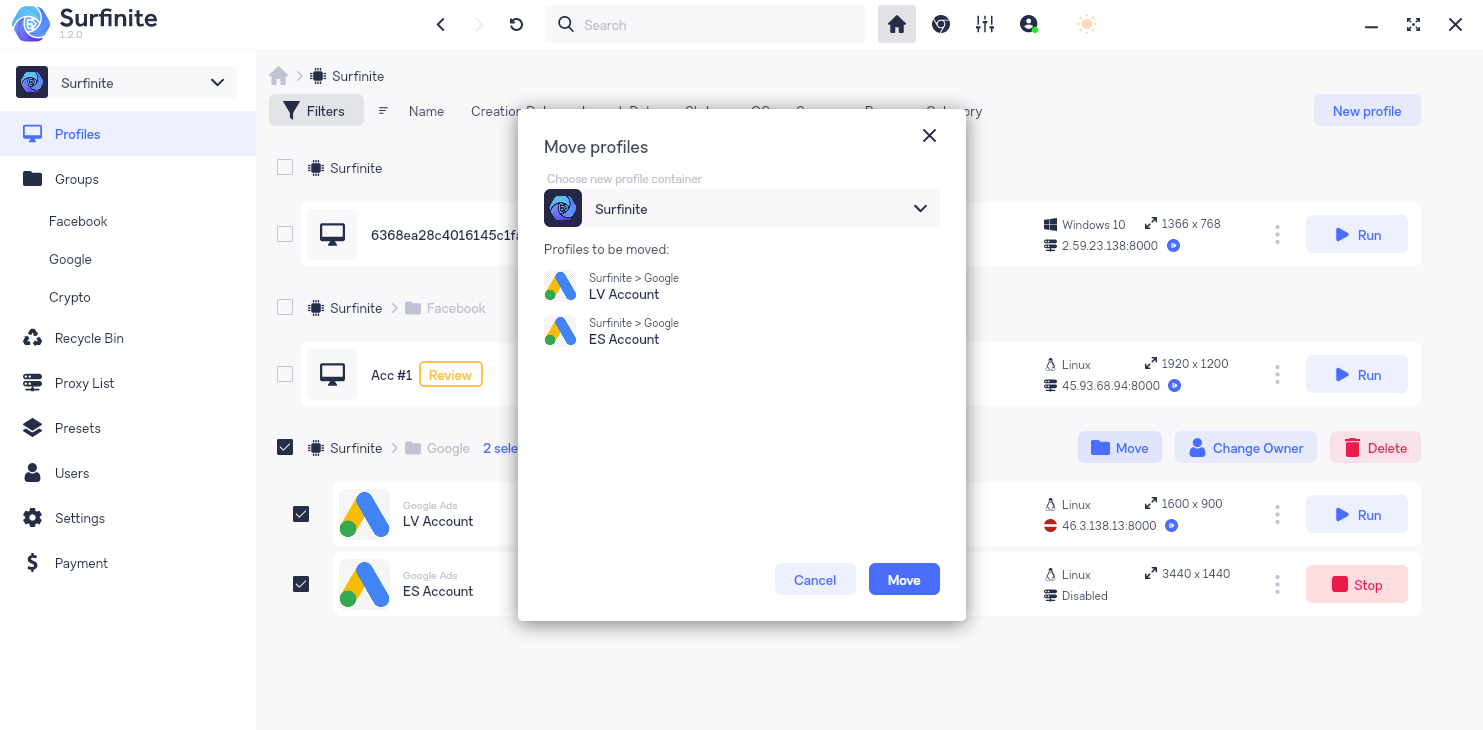
Task: Open more options for Acc #1 profile
Action: (1277, 375)
